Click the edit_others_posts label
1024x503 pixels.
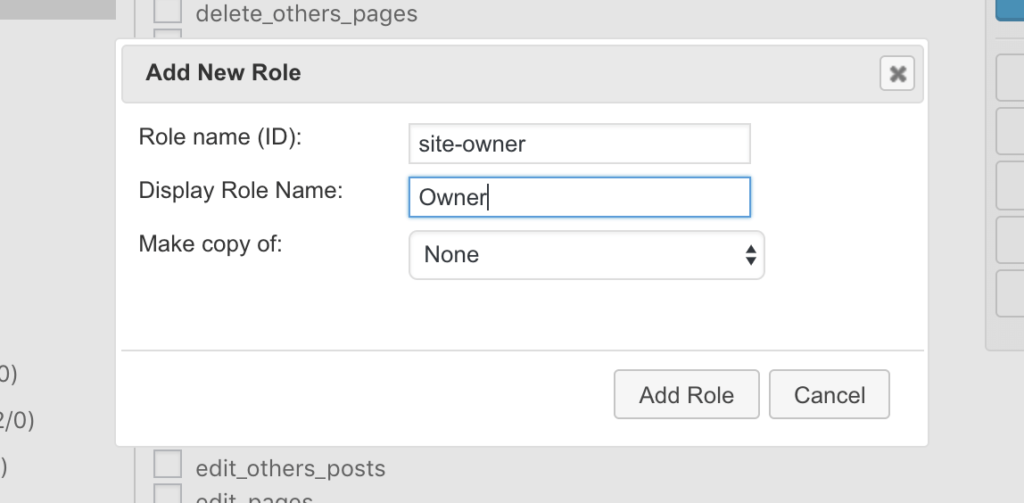(291, 468)
